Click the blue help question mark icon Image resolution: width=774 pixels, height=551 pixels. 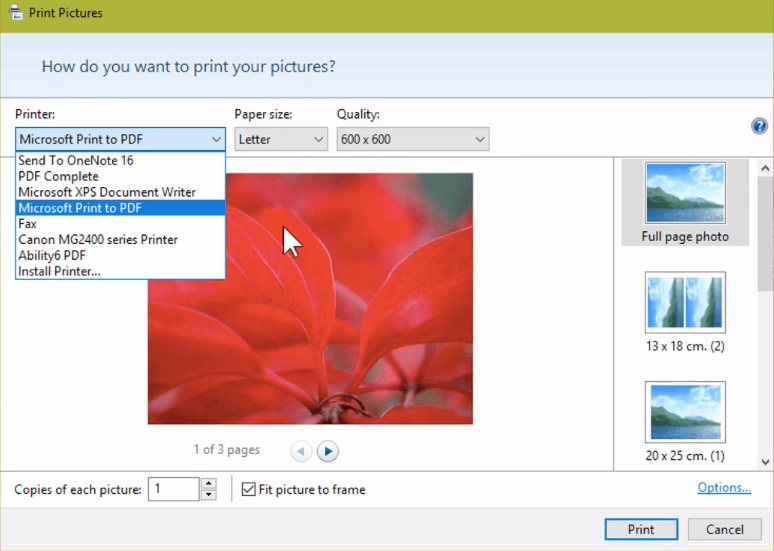(x=758, y=126)
